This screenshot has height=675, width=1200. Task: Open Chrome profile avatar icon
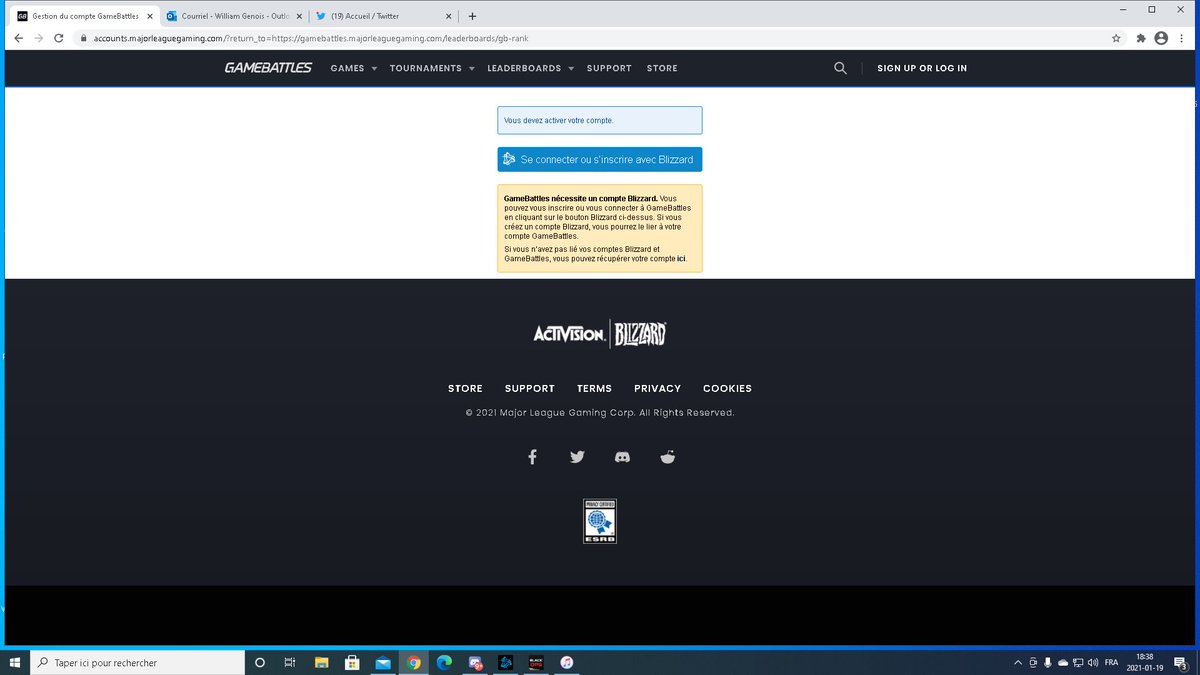1161,38
